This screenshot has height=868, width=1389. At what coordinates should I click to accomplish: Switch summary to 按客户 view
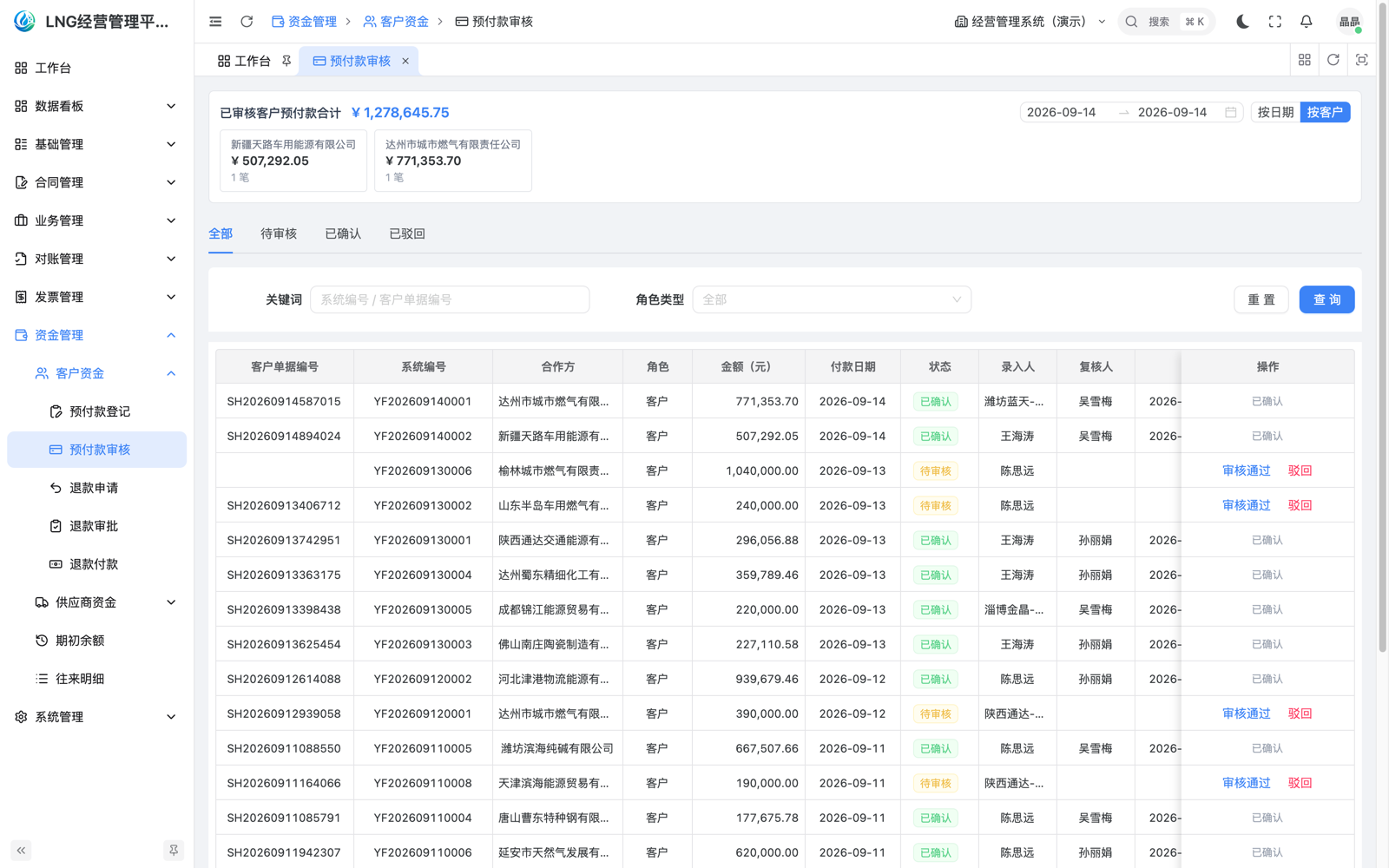coord(1325,112)
